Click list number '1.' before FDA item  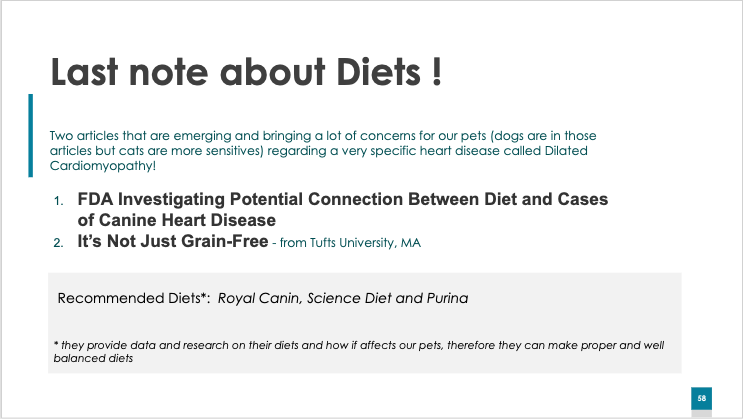click(58, 201)
